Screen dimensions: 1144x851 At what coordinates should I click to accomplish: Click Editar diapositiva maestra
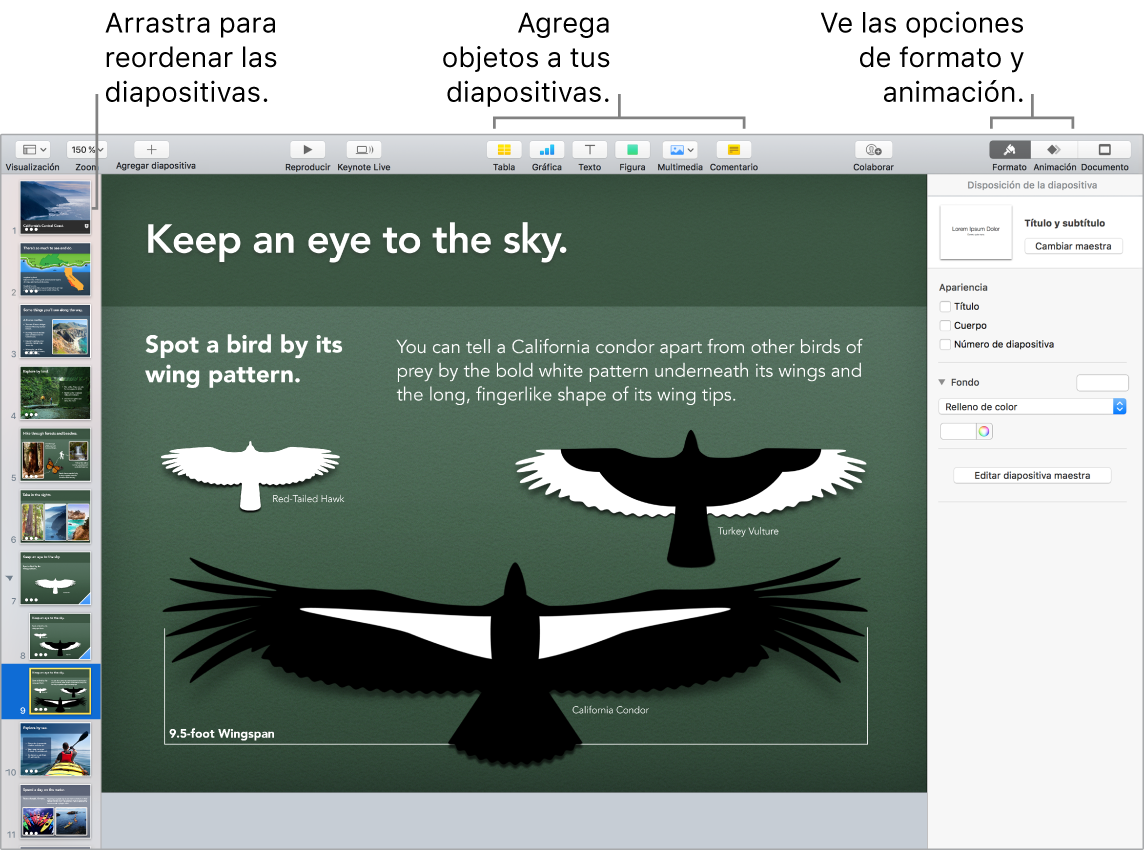point(1032,475)
